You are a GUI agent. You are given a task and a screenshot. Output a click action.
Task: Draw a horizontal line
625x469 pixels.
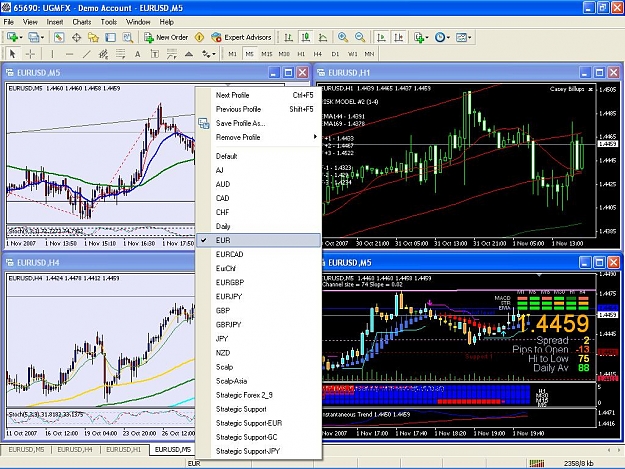click(69, 54)
